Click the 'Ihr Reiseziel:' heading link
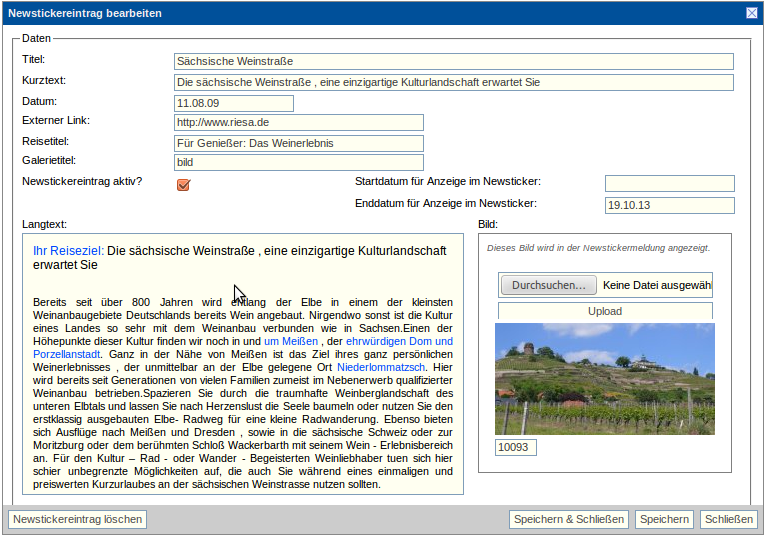Viewport: 772px width, 538px height. point(68,251)
